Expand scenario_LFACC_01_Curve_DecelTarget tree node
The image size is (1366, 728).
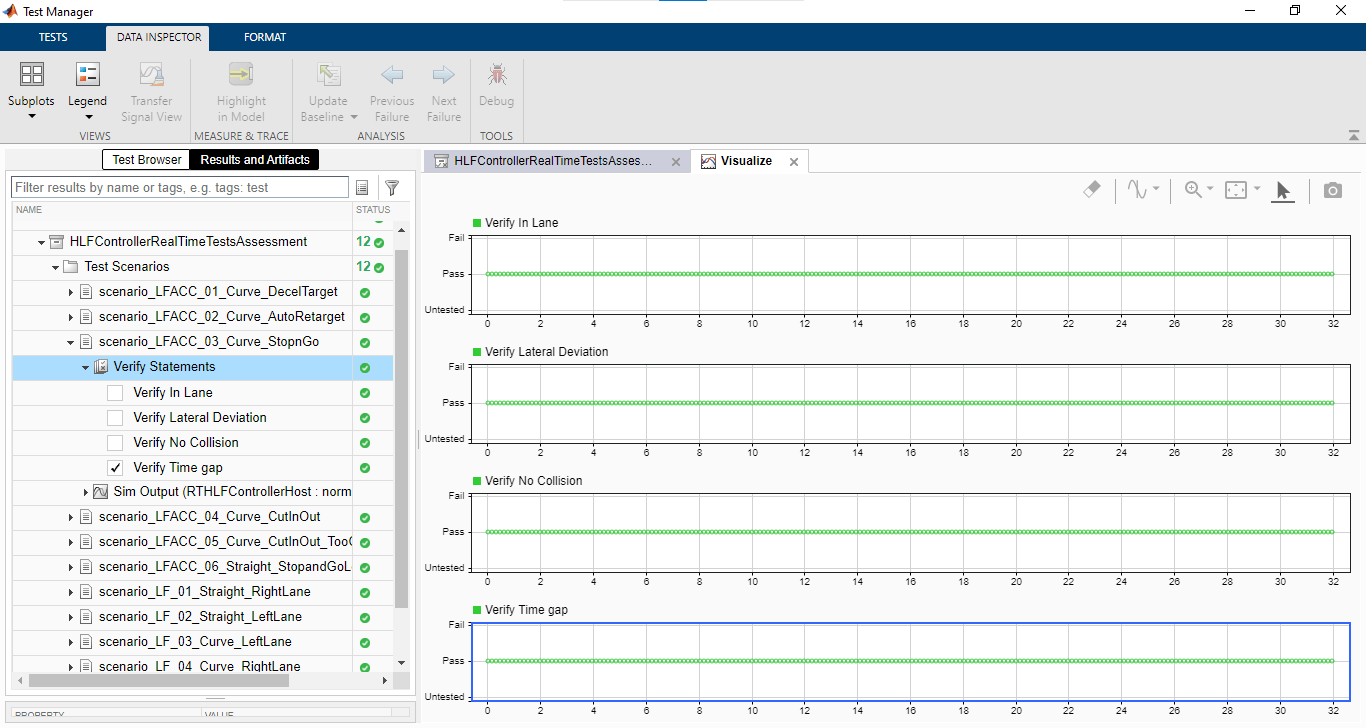71,292
